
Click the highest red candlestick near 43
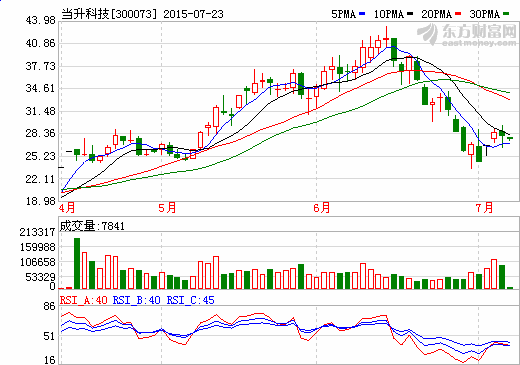pos(386,37)
